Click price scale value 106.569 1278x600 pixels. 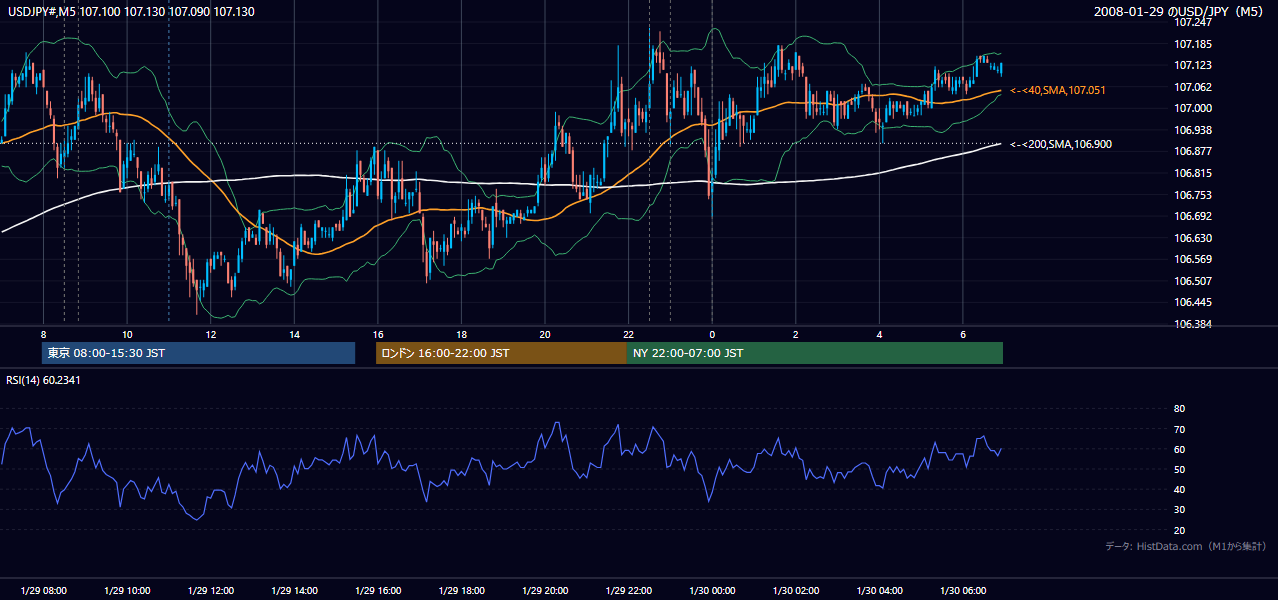point(1192,259)
